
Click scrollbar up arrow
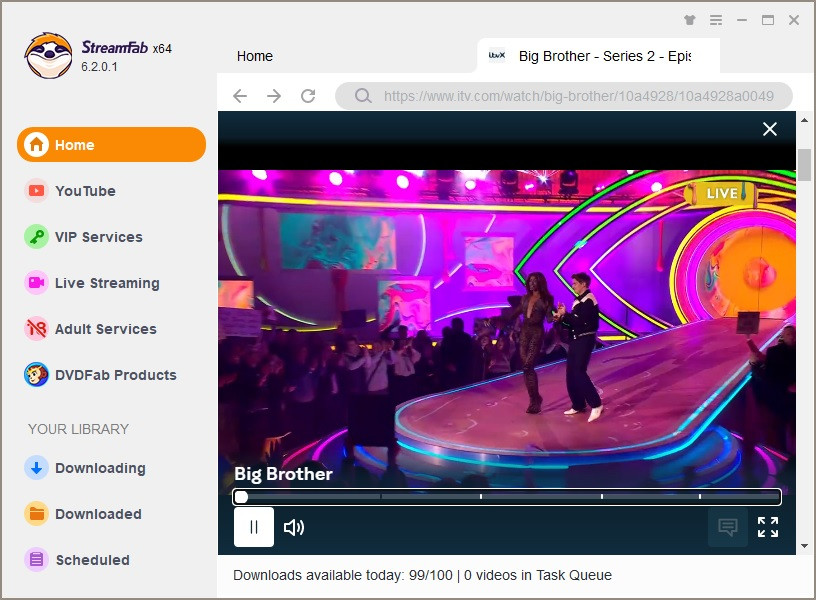click(805, 121)
